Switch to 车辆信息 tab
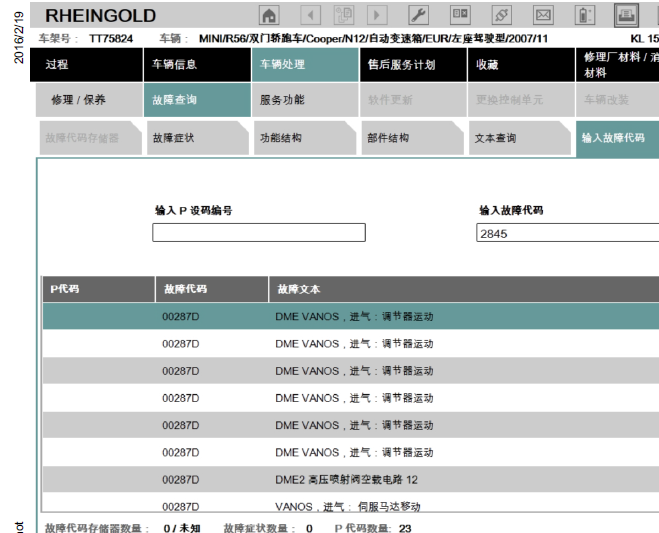 pyautogui.click(x=198, y=64)
